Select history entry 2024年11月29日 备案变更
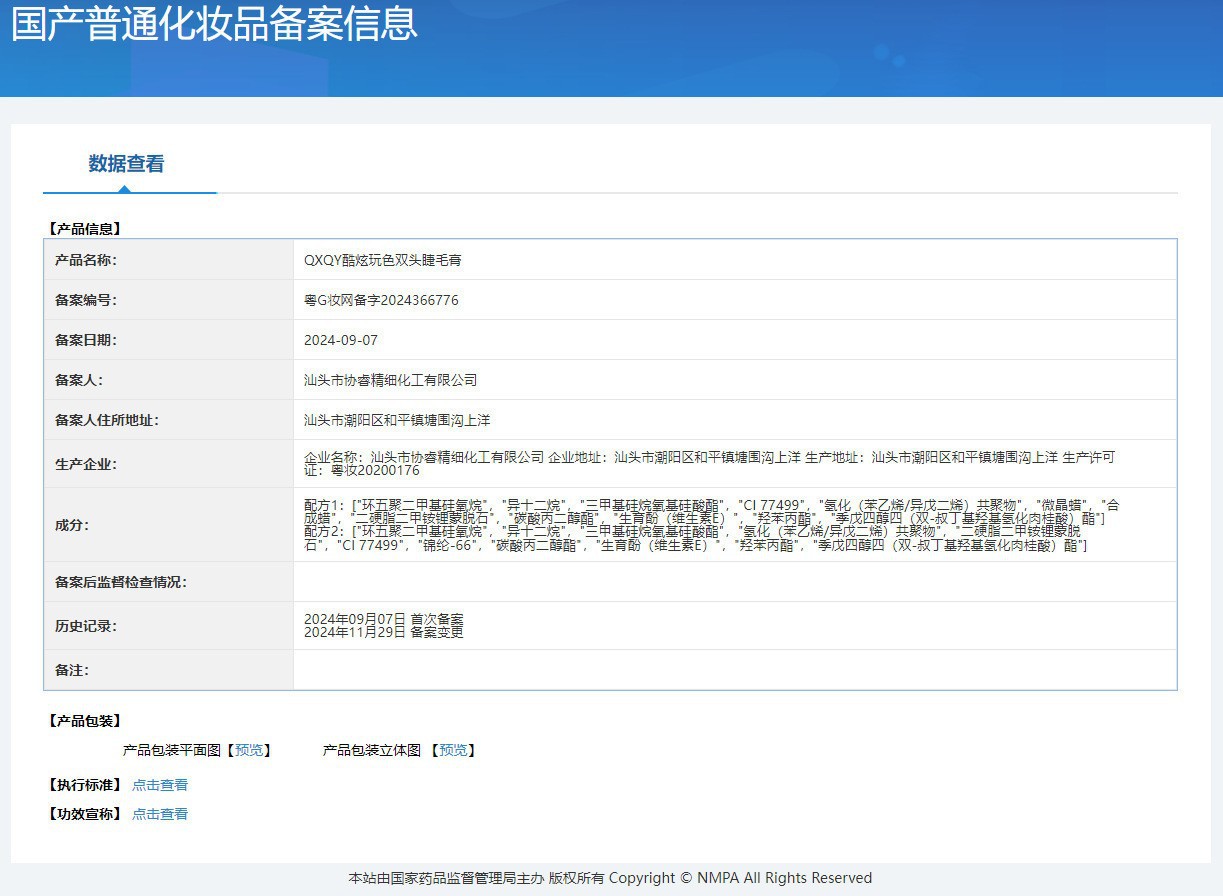Image resolution: width=1223 pixels, height=896 pixels. coord(384,632)
